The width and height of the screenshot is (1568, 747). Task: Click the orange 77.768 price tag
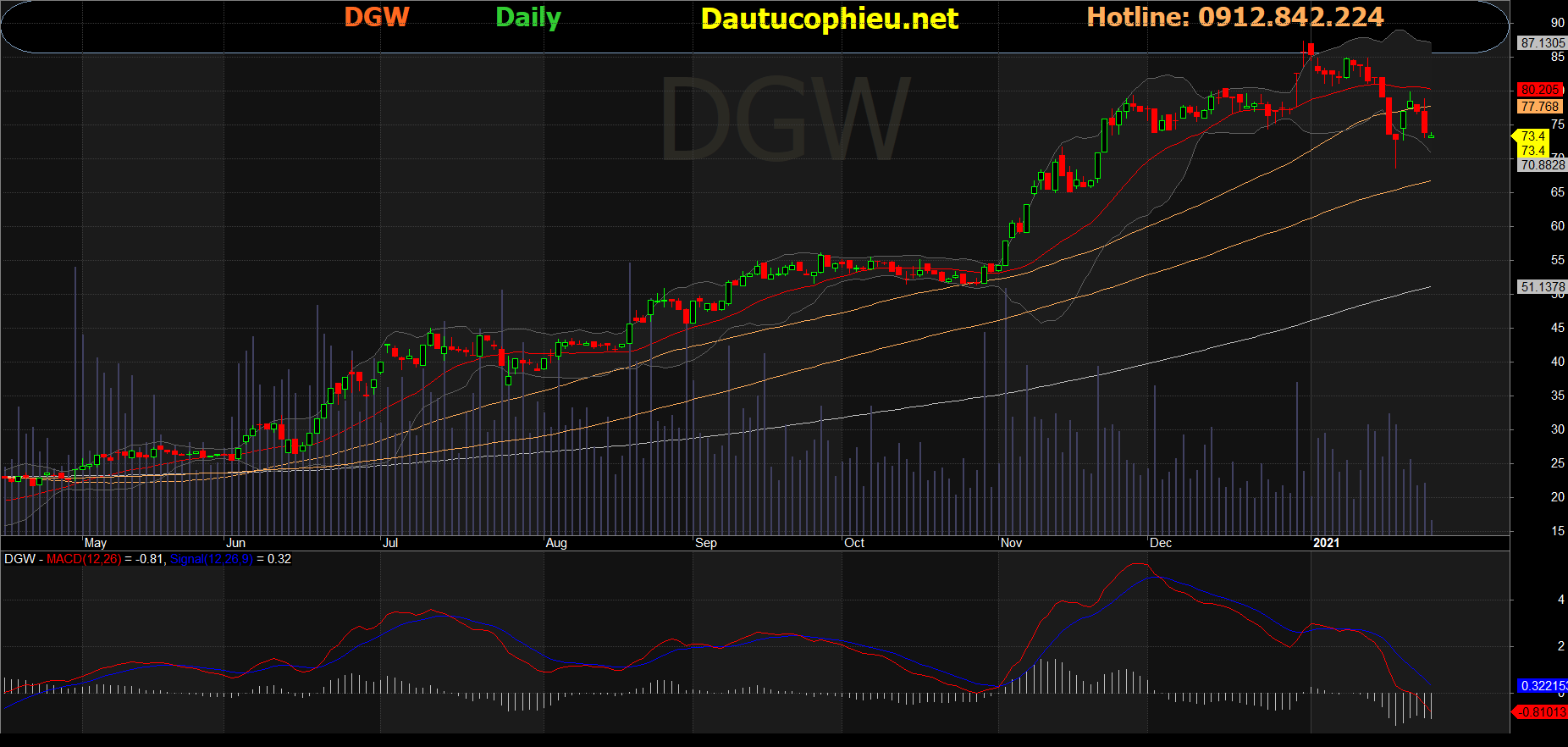(1538, 107)
